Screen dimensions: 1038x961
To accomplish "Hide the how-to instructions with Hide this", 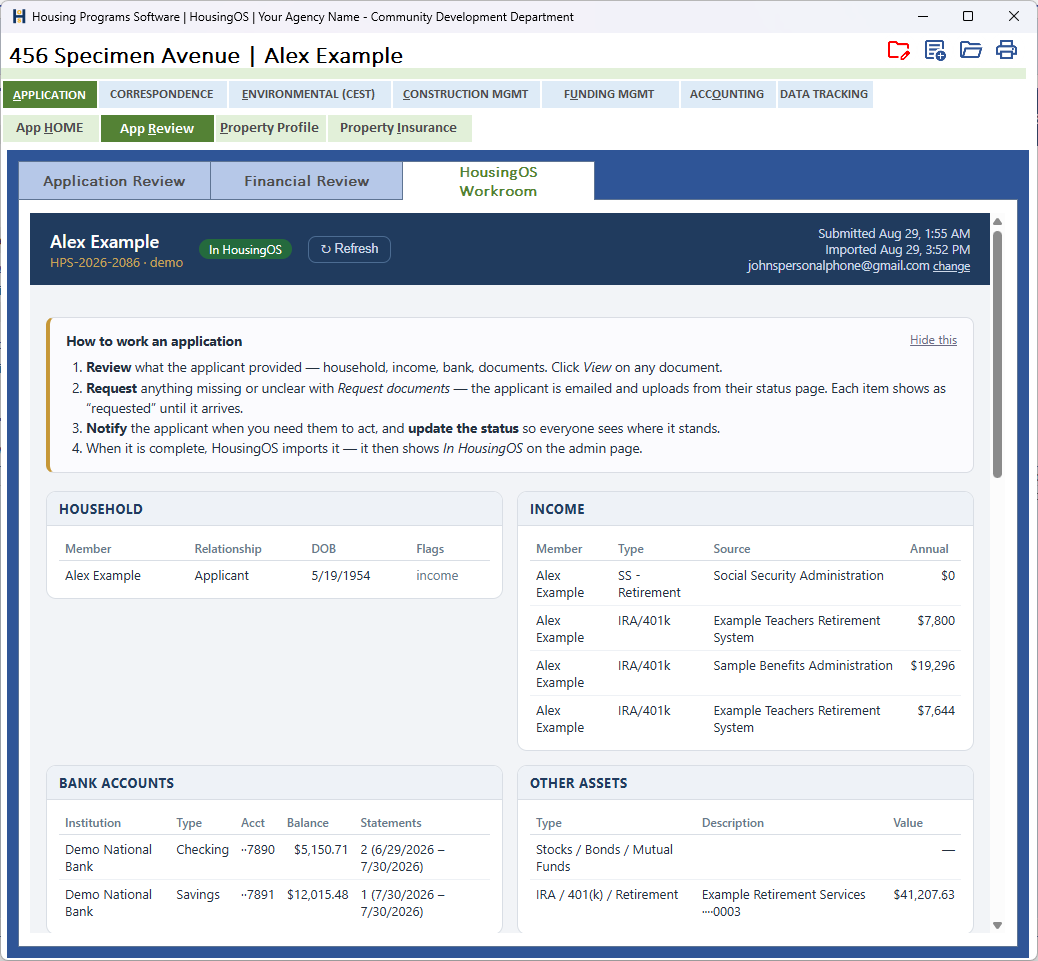I will point(933,340).
